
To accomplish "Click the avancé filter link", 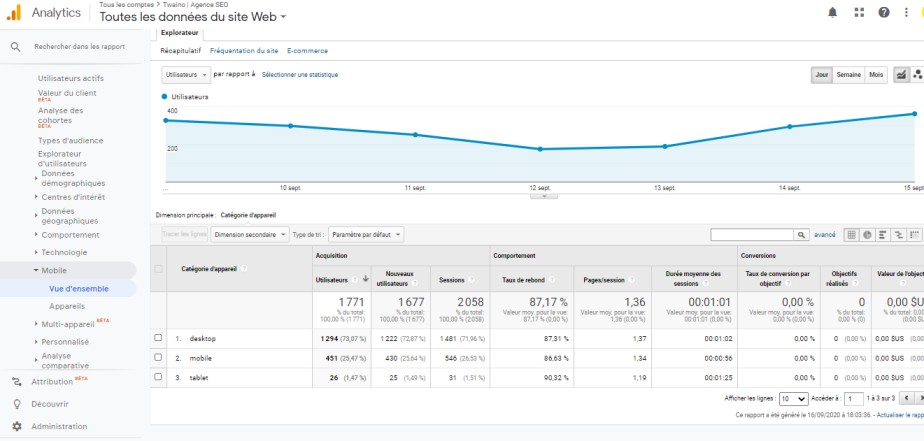I will (824, 235).
